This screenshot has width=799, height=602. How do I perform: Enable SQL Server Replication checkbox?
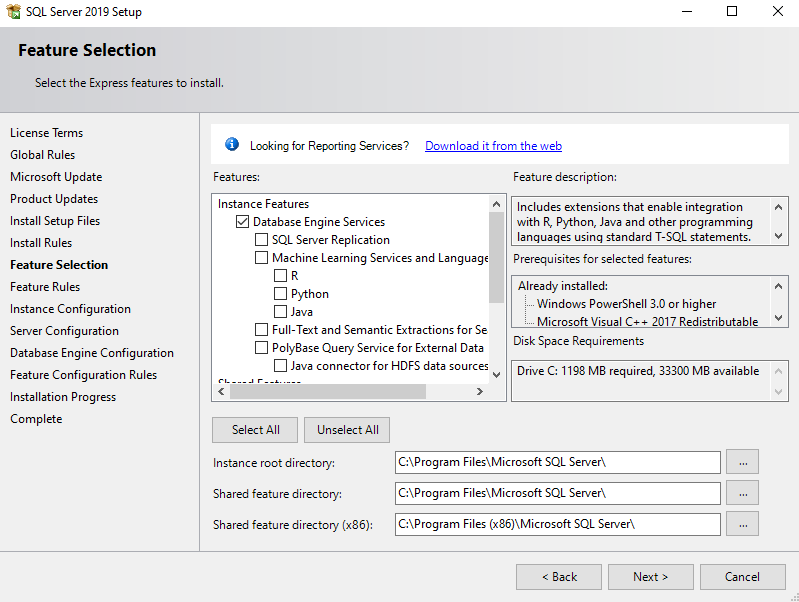click(x=261, y=240)
